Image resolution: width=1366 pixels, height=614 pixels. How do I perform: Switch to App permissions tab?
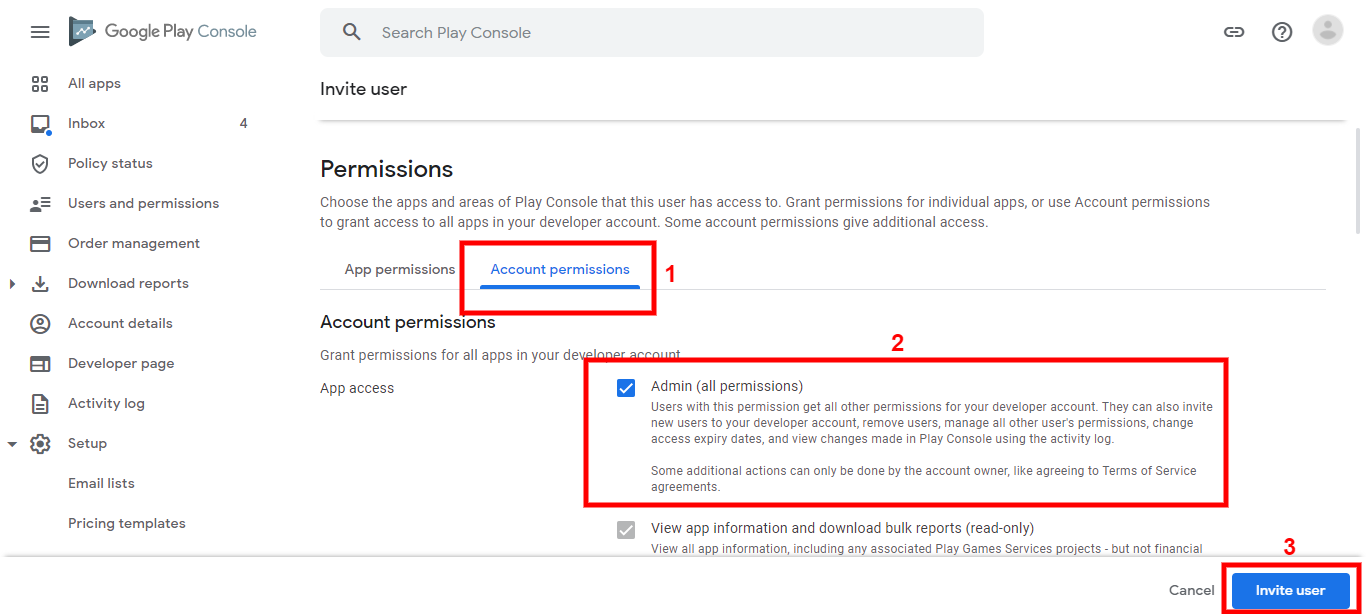click(400, 269)
